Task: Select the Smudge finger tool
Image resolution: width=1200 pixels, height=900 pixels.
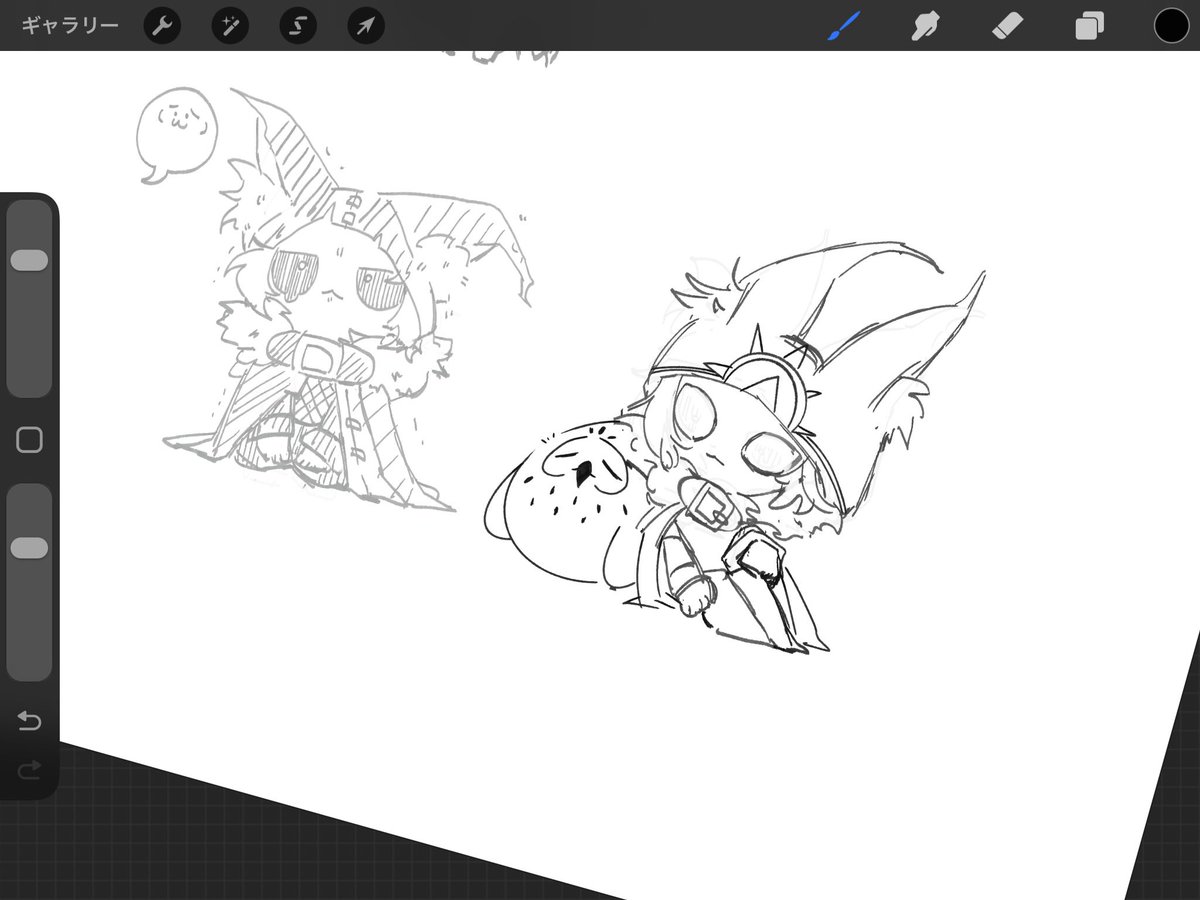Action: (925, 25)
